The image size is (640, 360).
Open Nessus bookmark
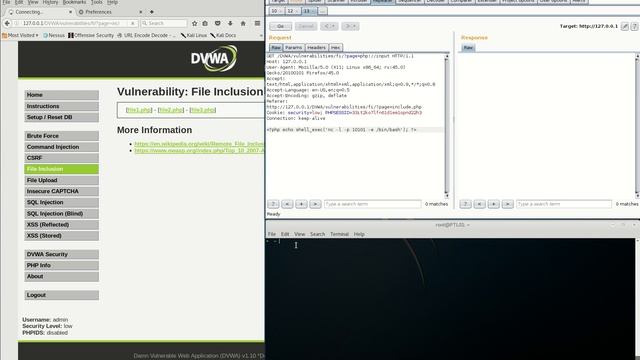[53, 36]
